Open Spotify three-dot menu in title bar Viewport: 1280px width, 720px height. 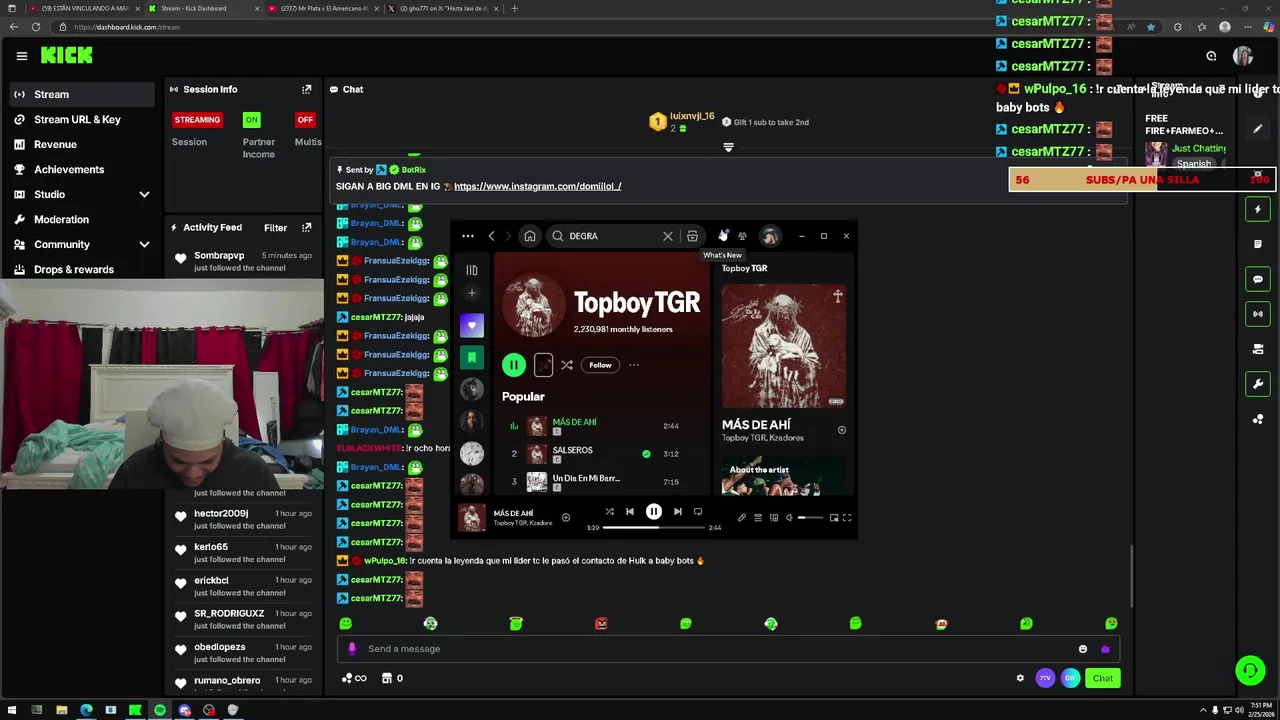point(467,236)
